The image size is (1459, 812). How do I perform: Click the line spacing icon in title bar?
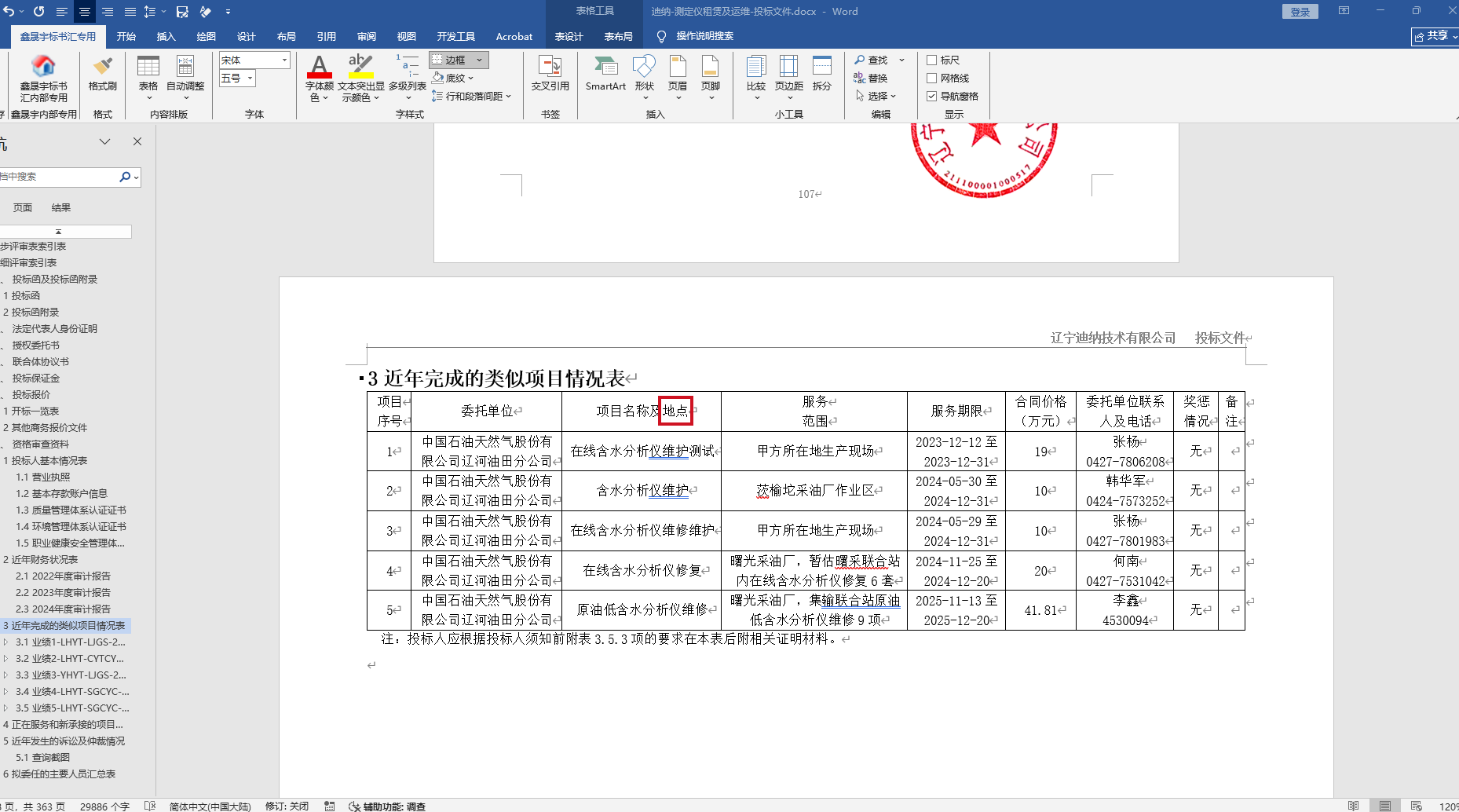click(150, 12)
